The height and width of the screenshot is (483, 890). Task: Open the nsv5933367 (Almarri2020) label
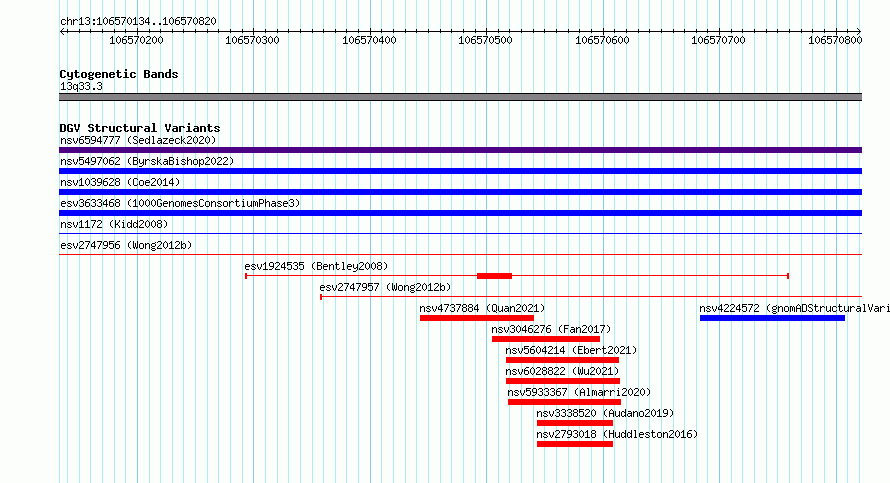click(579, 392)
